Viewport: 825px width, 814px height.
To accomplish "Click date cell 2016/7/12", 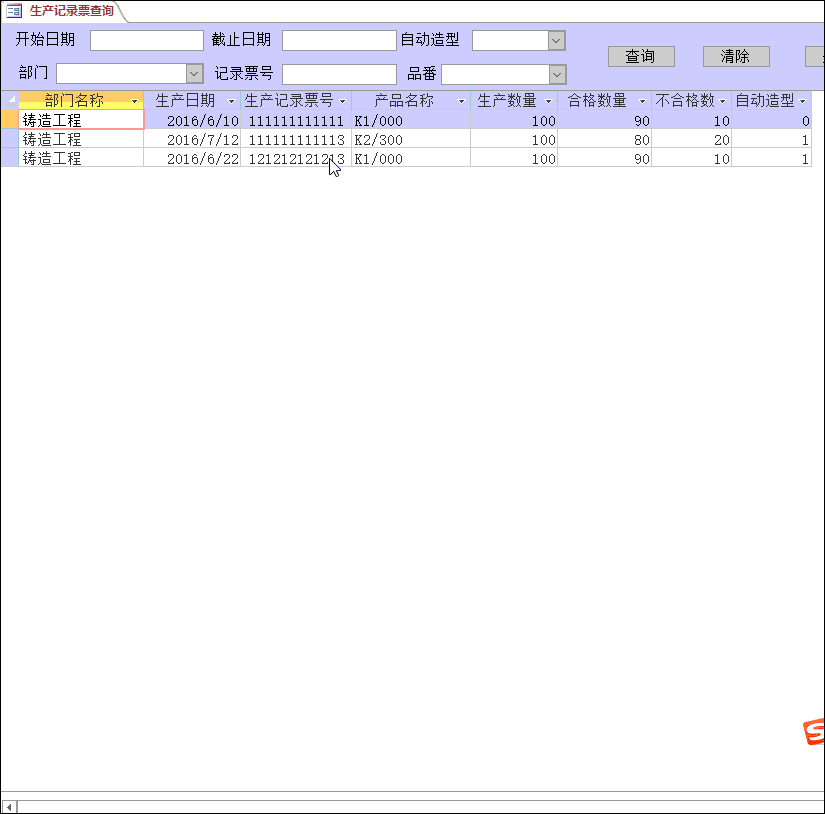I will pos(192,139).
